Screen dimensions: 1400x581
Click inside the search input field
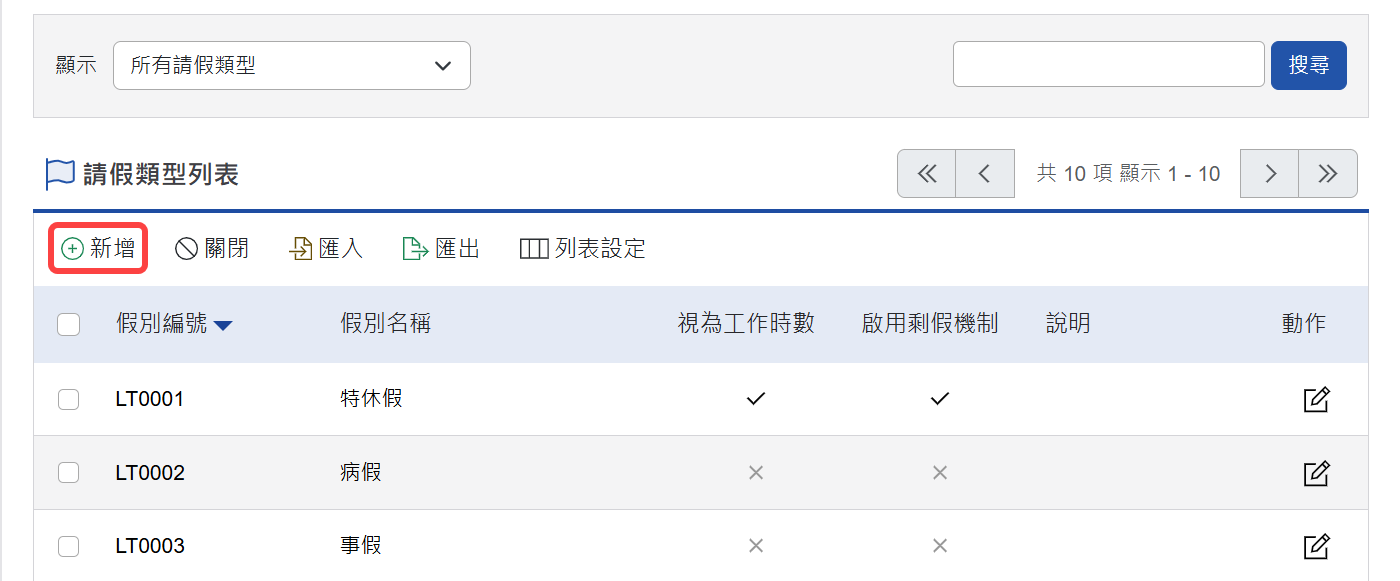[1108, 64]
